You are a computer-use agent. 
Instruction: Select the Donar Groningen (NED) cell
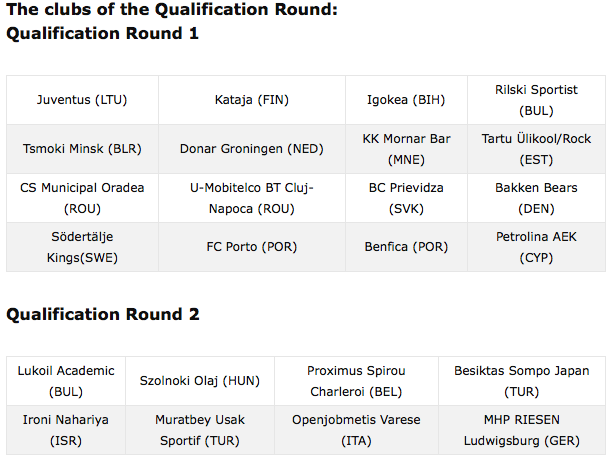click(252, 149)
